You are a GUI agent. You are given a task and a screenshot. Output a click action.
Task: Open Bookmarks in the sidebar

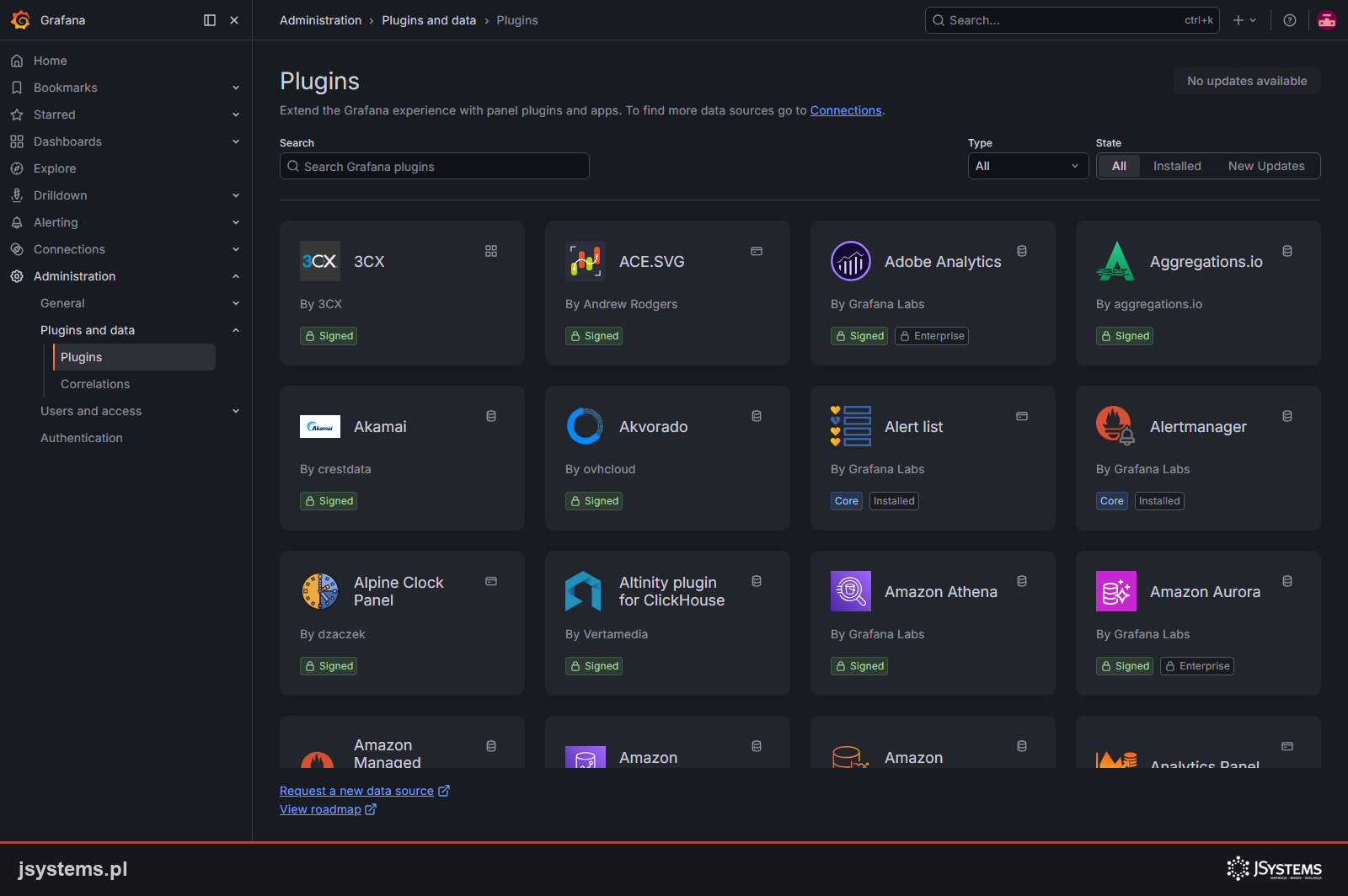(66, 88)
